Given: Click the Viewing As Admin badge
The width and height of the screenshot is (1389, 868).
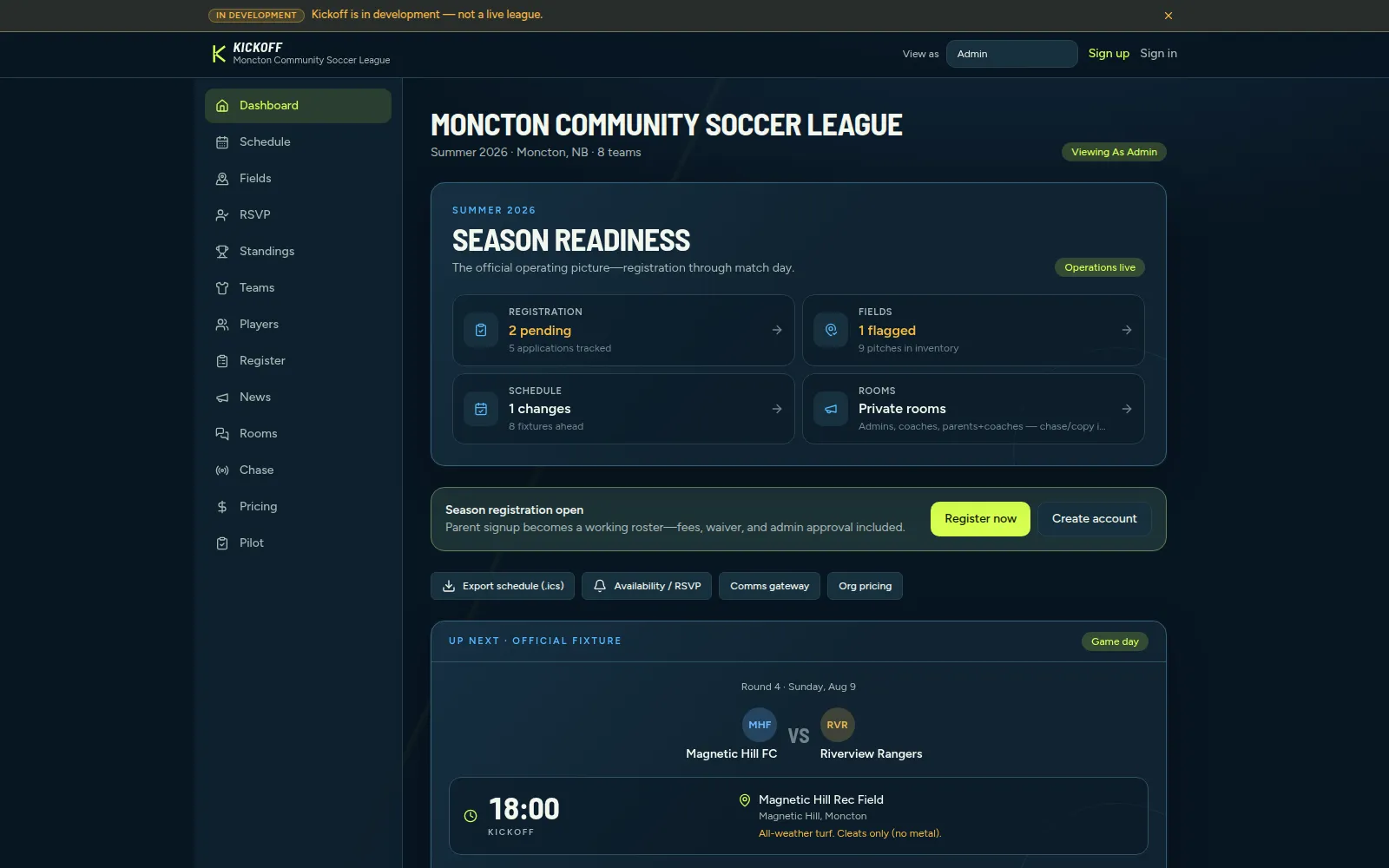Looking at the screenshot, I should [1114, 152].
